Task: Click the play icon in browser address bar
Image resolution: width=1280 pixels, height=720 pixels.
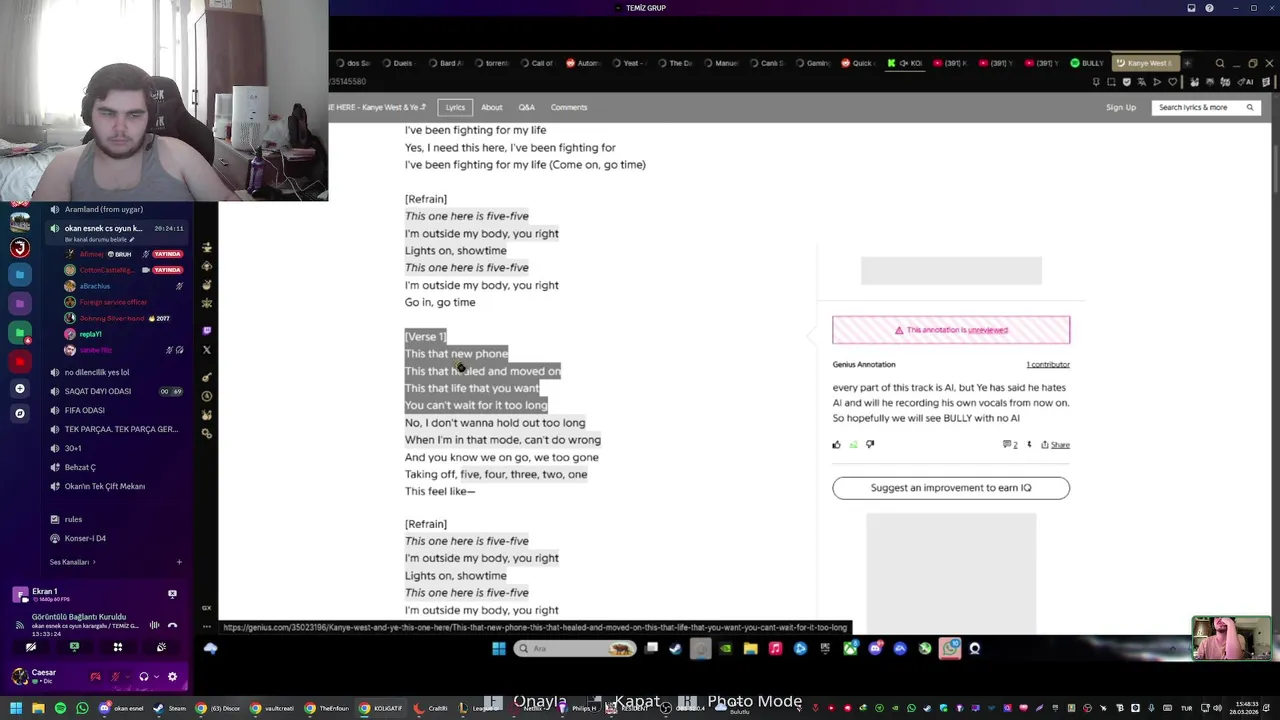Action: point(1158,82)
